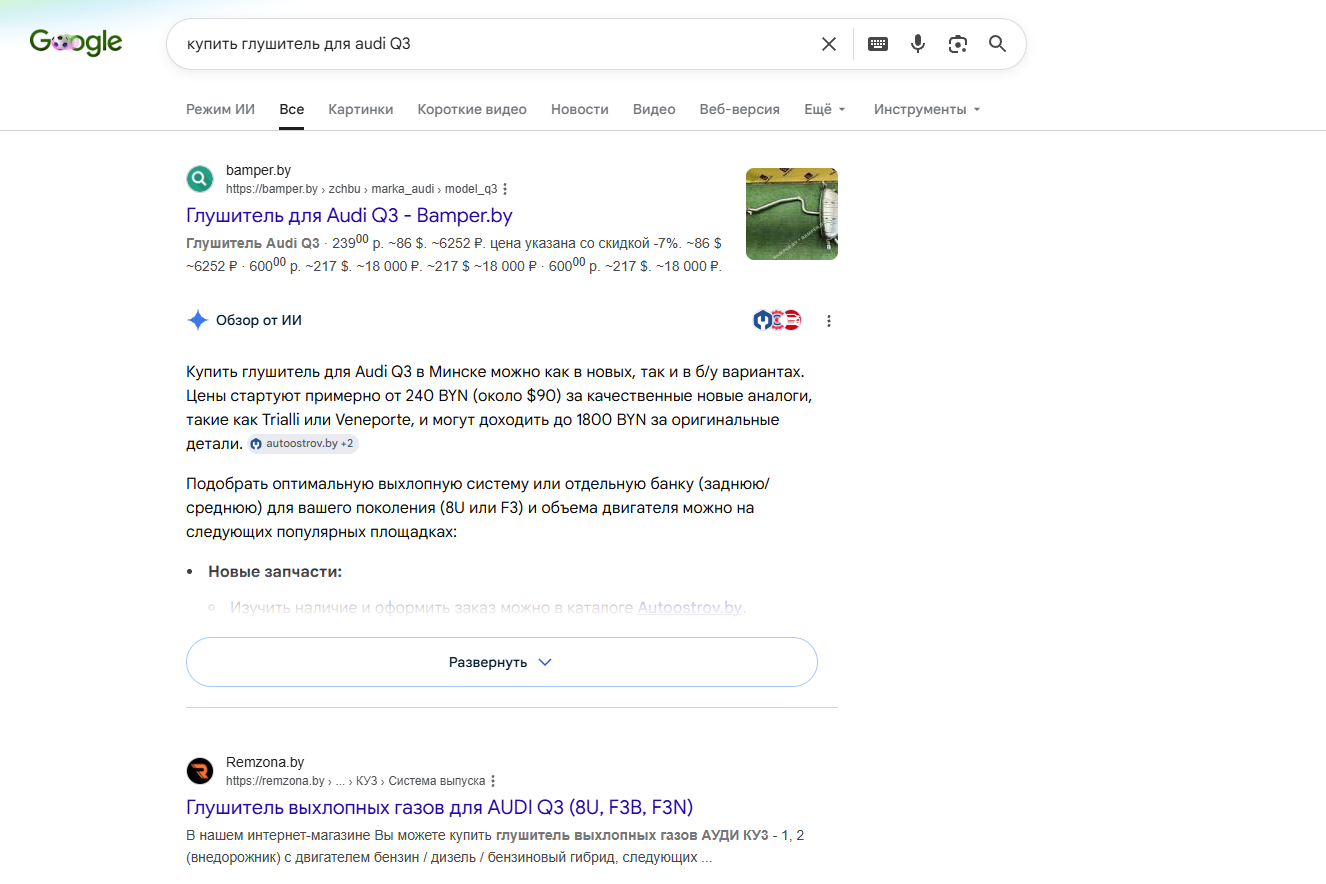Click the Новые запчасти: bullet text

pos(275,571)
